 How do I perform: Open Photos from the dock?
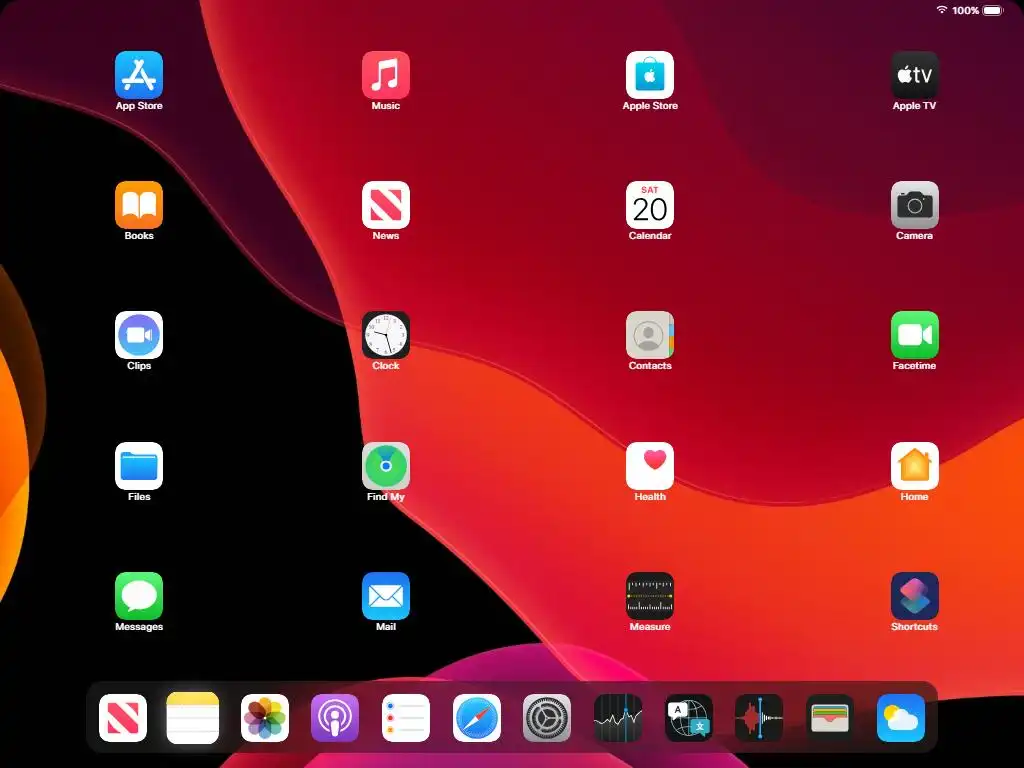(265, 718)
